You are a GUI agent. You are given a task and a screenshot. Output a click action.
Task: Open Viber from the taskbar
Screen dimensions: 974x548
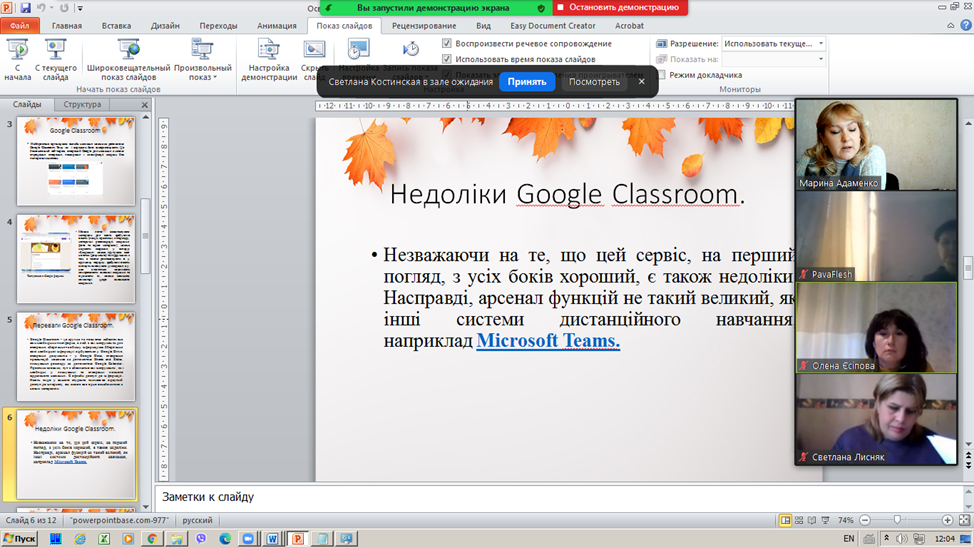[x=201, y=539]
